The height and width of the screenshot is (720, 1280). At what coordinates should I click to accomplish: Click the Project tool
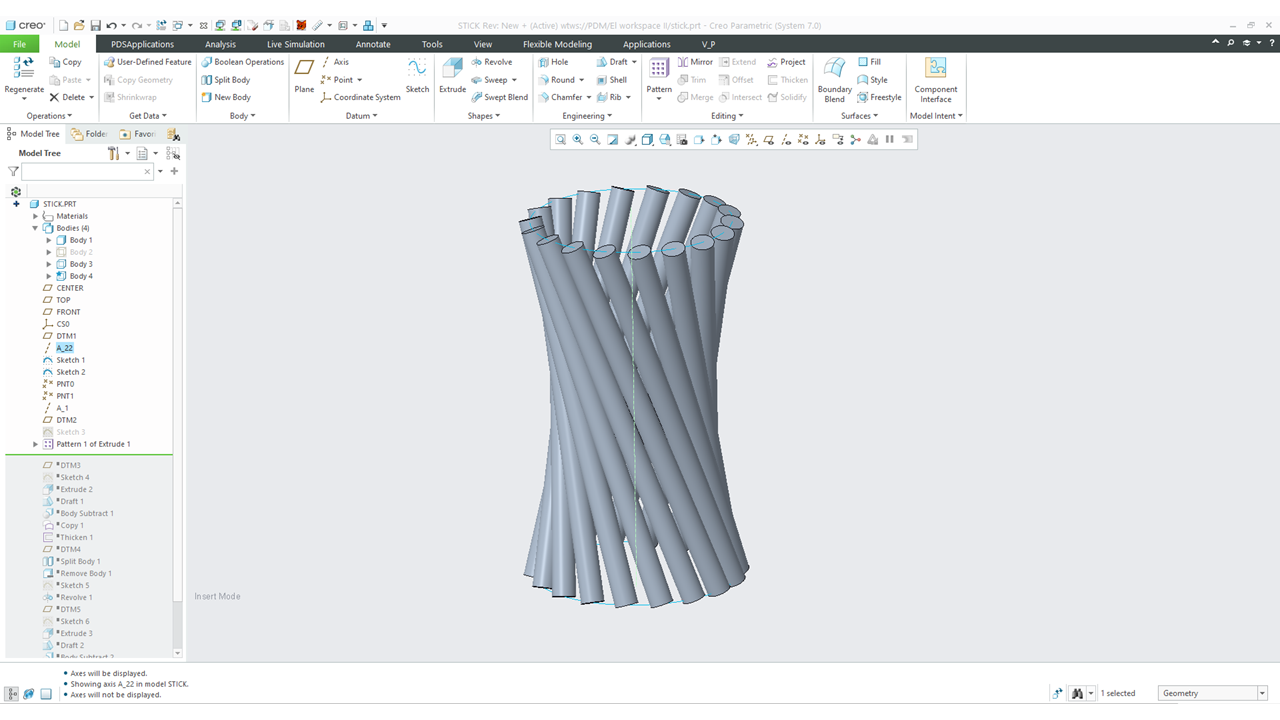click(786, 62)
